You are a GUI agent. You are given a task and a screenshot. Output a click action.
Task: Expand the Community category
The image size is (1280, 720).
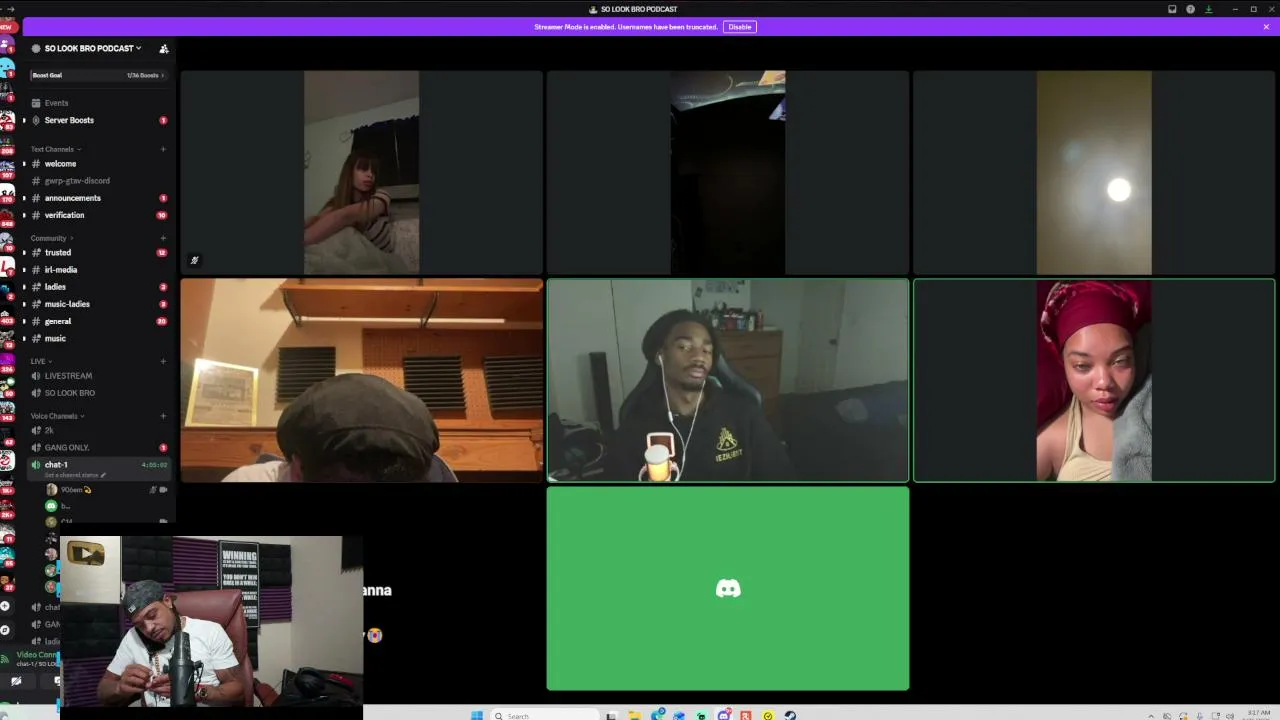click(51, 238)
